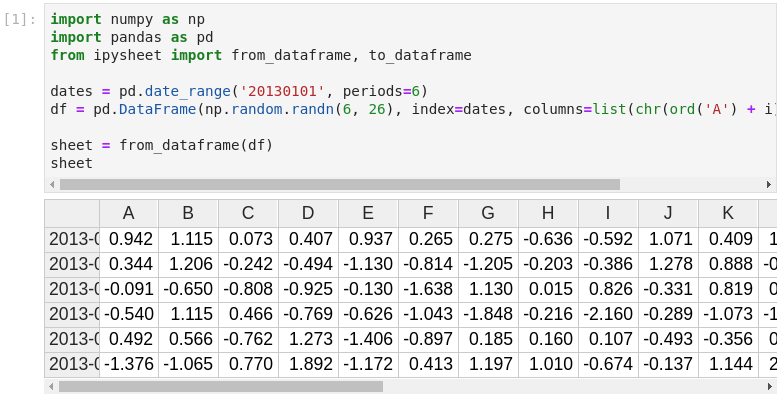
Task: Select cell with value -1.205
Action: [488, 264]
